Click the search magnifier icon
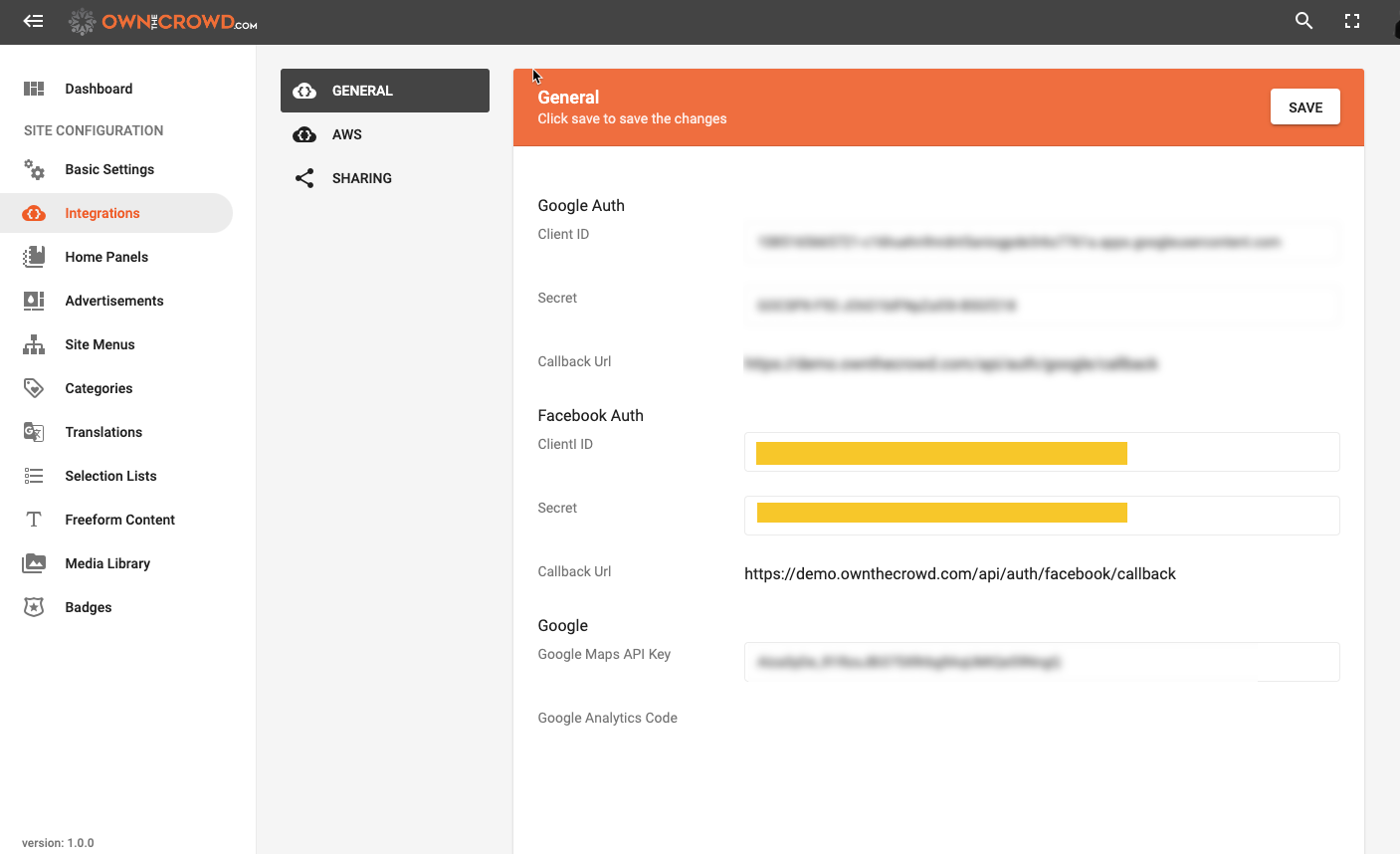 (x=1303, y=21)
